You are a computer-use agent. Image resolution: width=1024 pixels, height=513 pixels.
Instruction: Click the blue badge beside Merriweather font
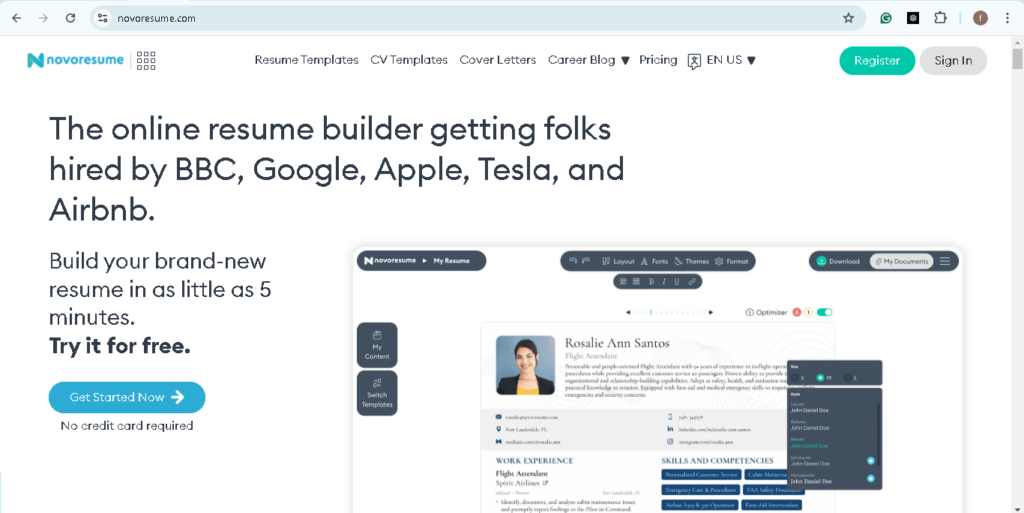click(871, 478)
